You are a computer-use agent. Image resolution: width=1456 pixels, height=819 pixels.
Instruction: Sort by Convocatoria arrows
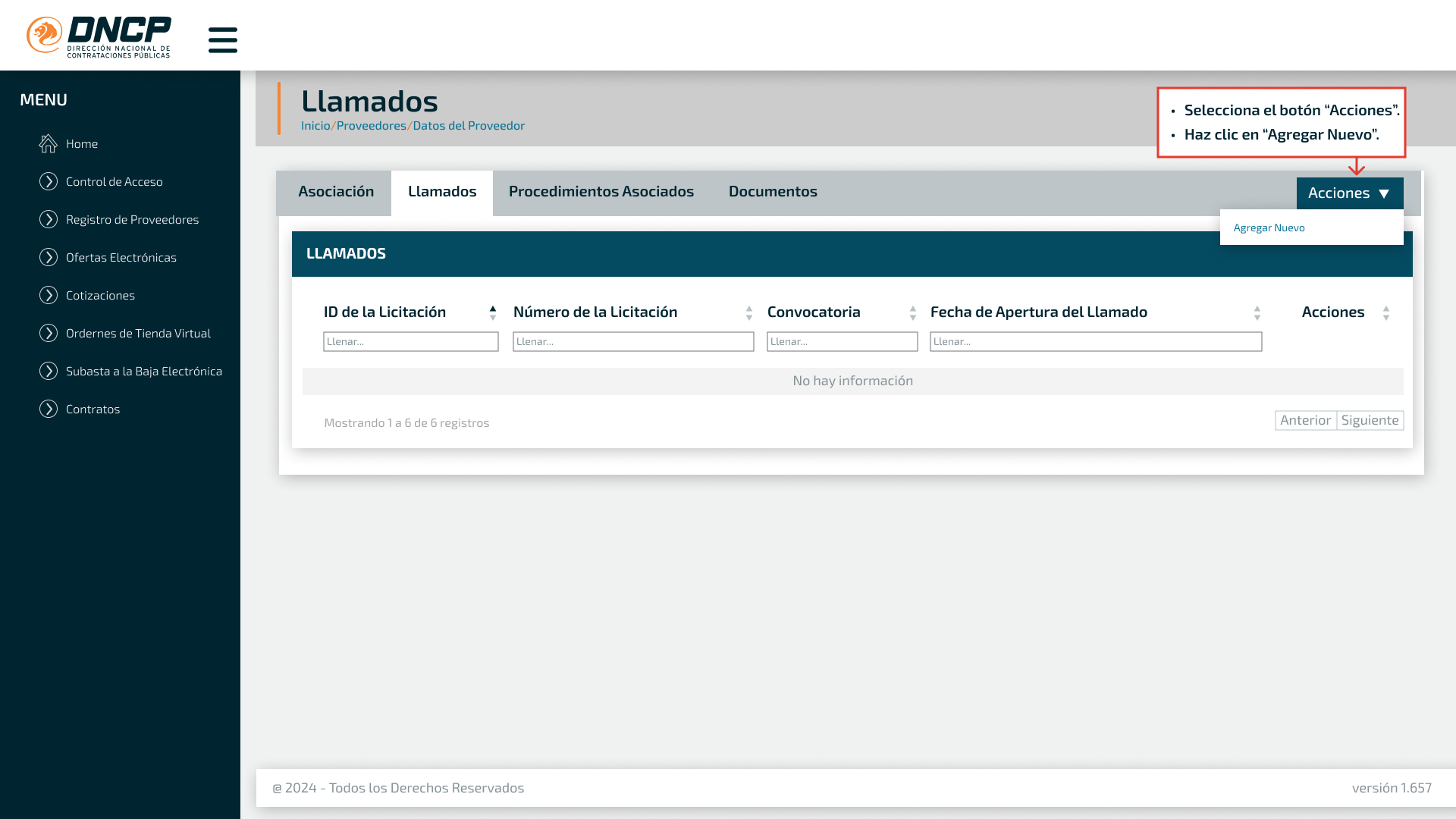point(913,312)
